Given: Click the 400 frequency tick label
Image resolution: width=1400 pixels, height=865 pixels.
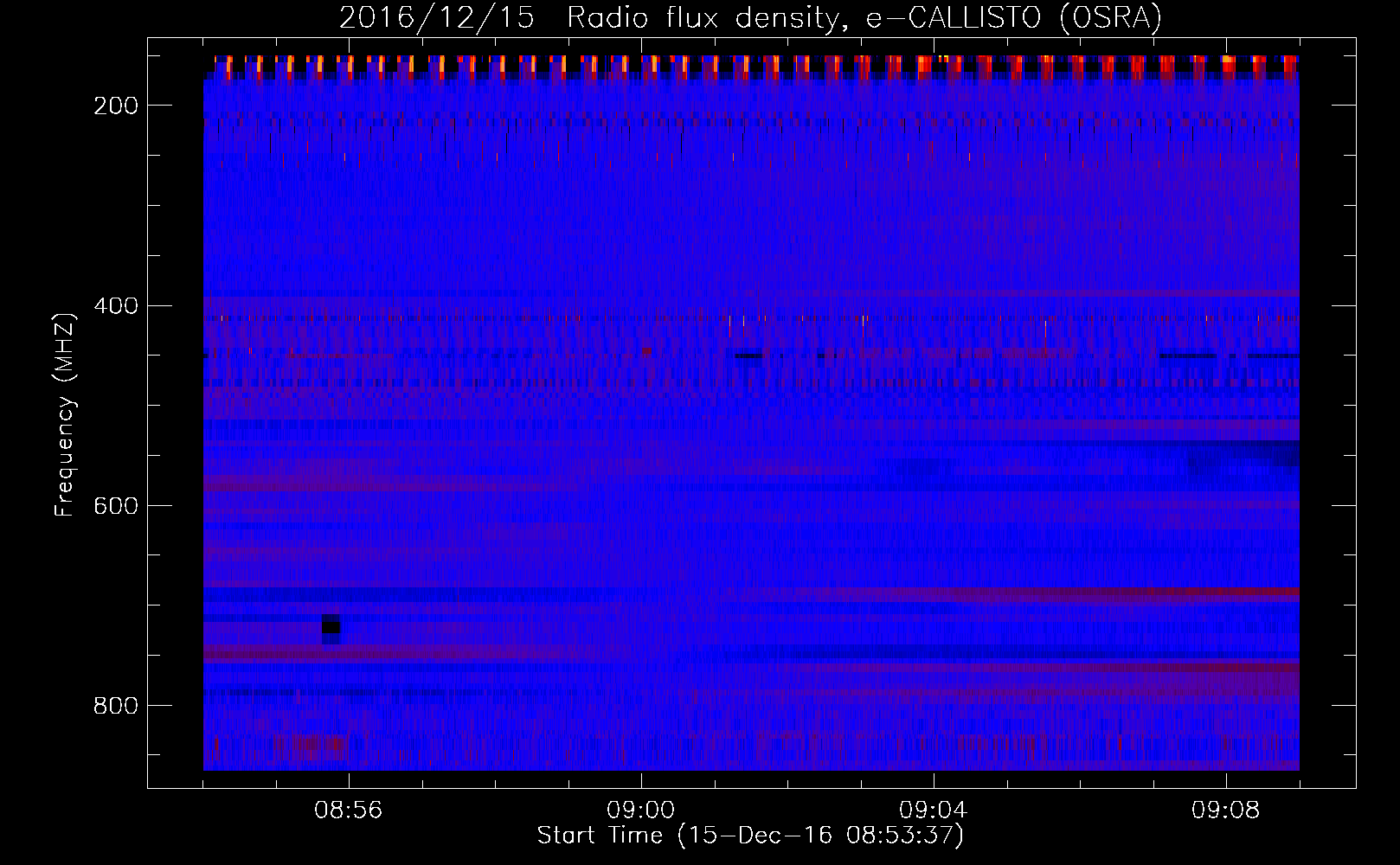Looking at the screenshot, I should tap(114, 306).
